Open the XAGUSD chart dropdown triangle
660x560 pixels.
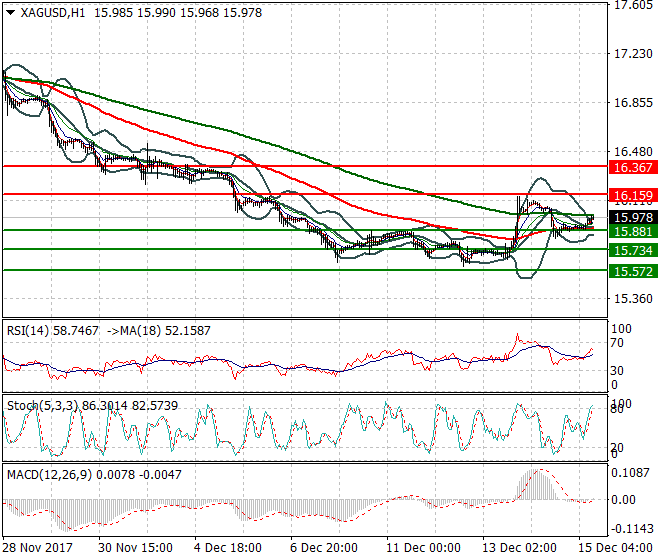pyautogui.click(x=11, y=13)
